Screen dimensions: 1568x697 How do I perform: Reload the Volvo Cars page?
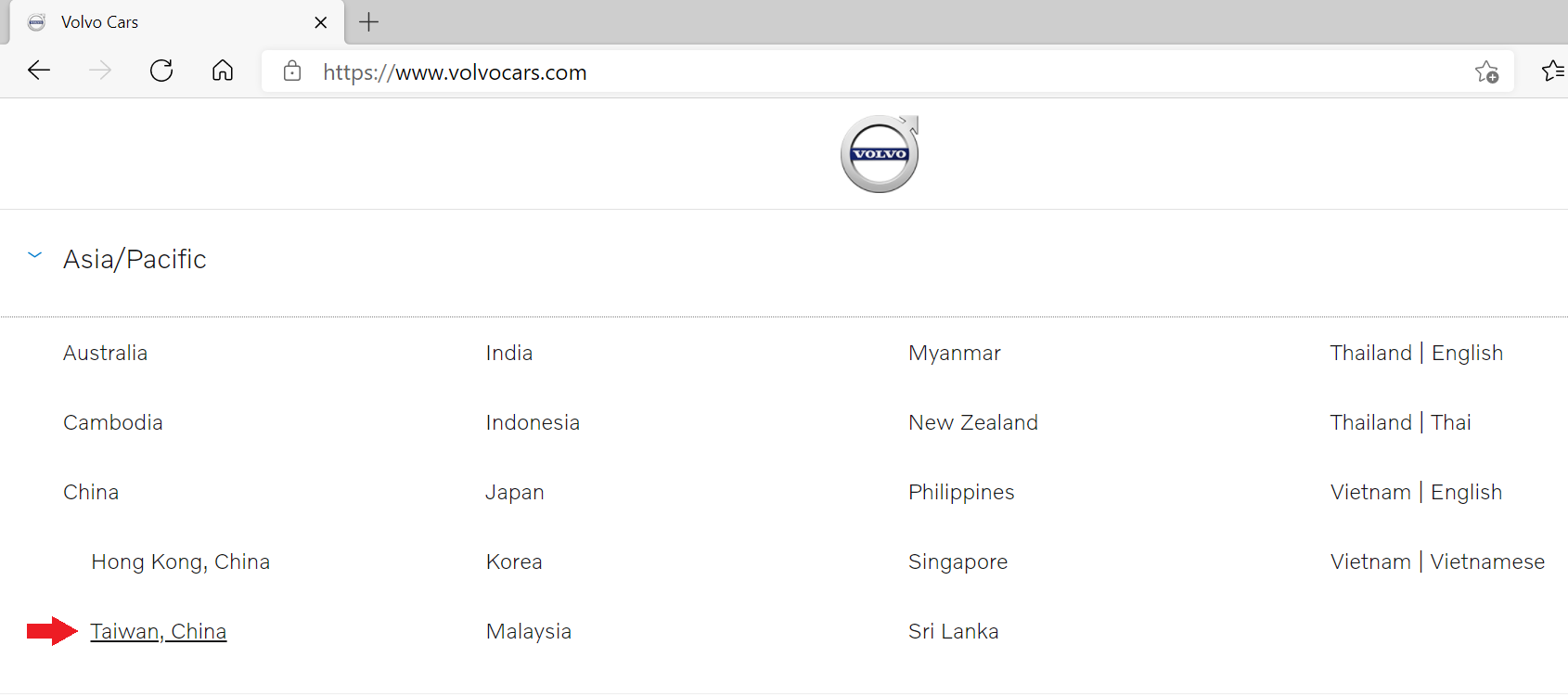point(161,71)
